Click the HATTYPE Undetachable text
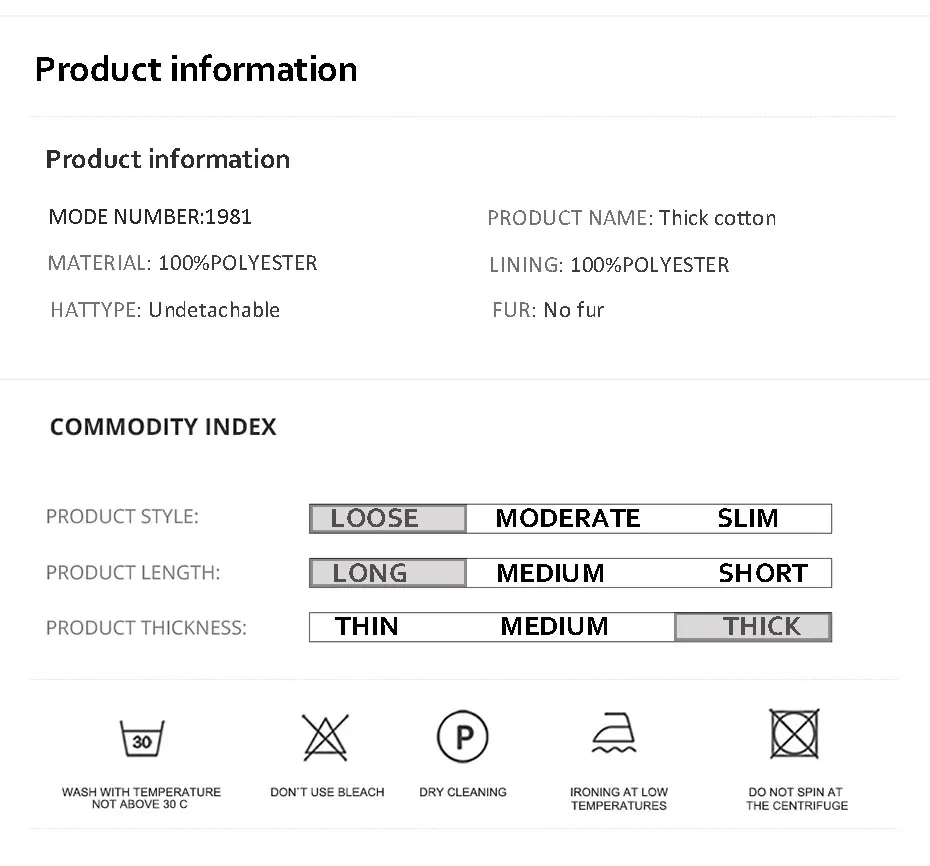The width and height of the screenshot is (930, 866). (x=165, y=310)
